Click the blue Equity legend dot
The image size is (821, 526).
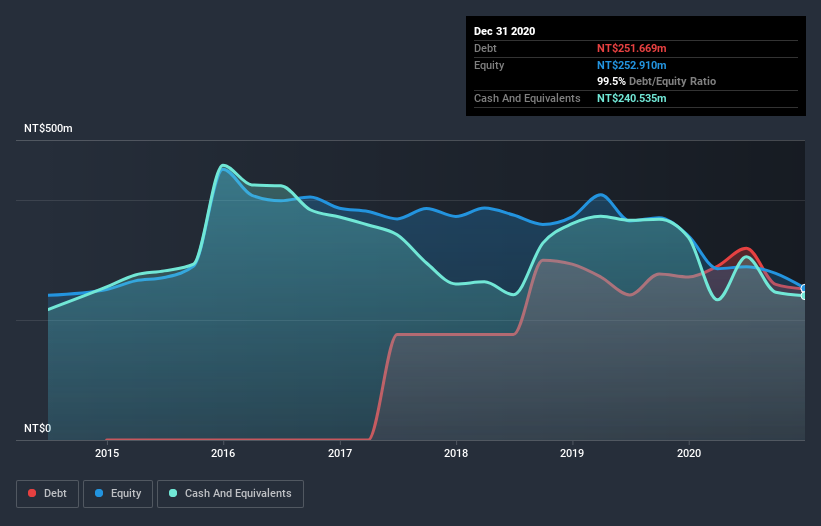[x=99, y=493]
